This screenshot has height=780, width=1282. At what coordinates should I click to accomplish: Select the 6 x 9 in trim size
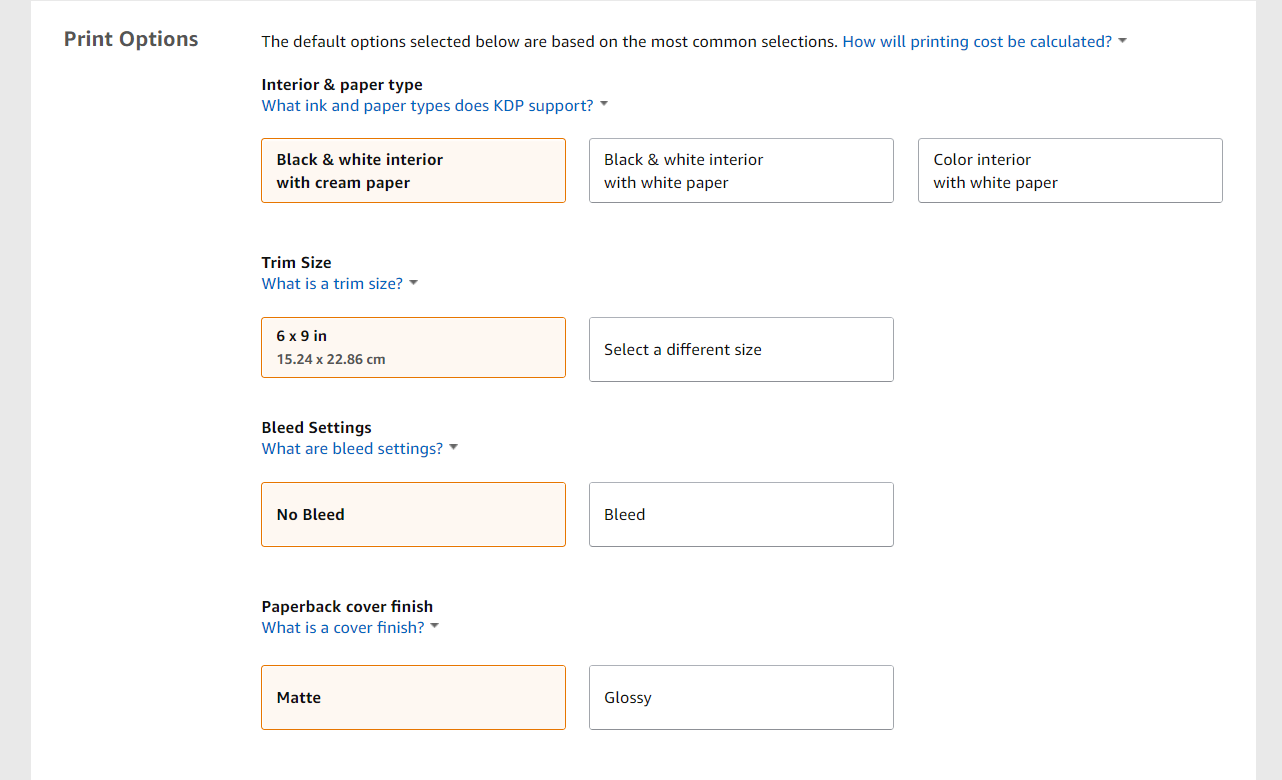pyautogui.click(x=413, y=348)
